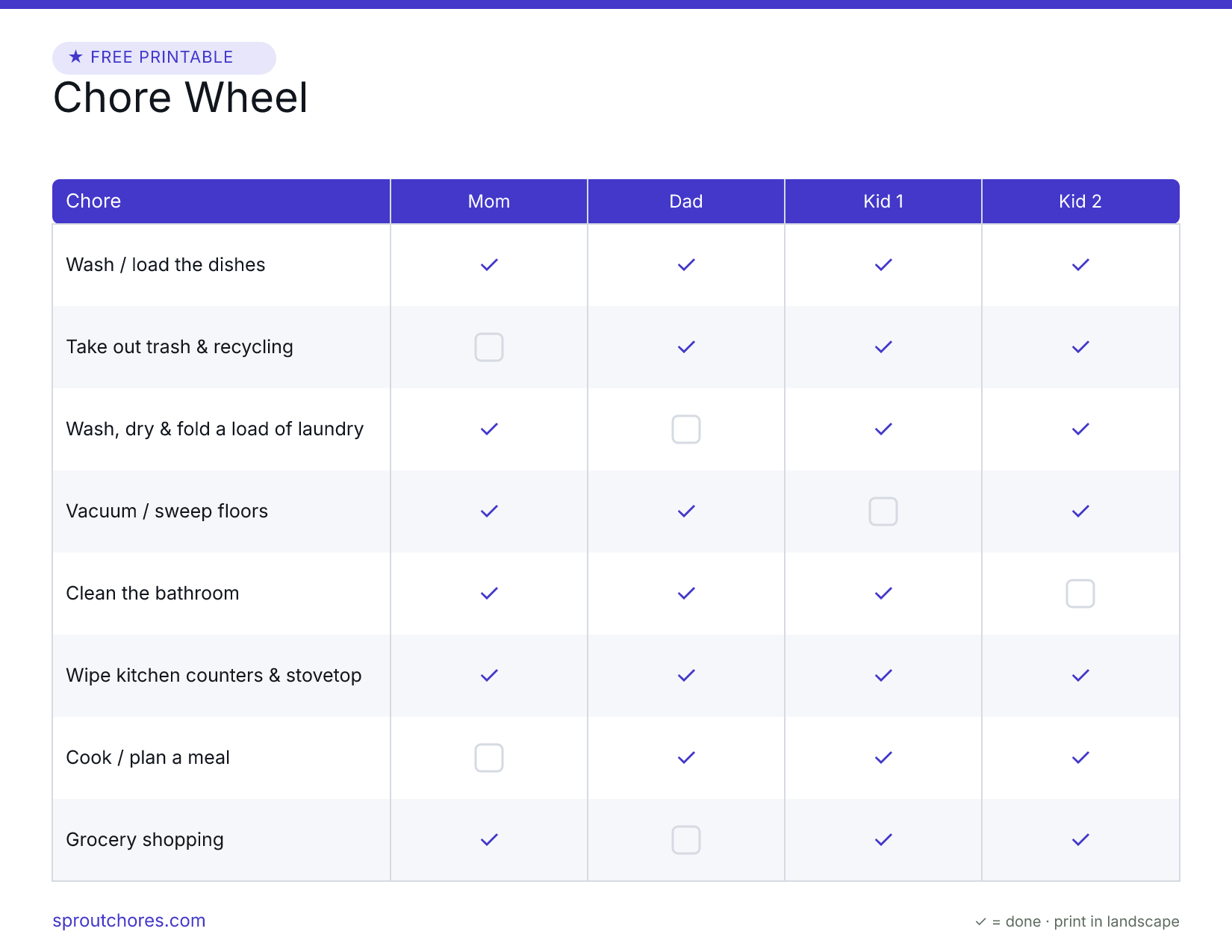Click the FREE PRINTABLE badge

point(164,57)
